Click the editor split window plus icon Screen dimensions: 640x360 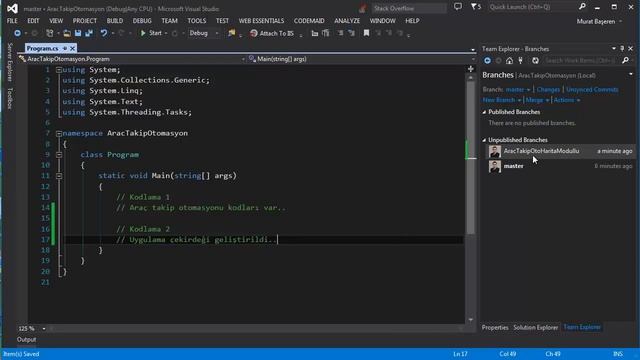coord(471,69)
